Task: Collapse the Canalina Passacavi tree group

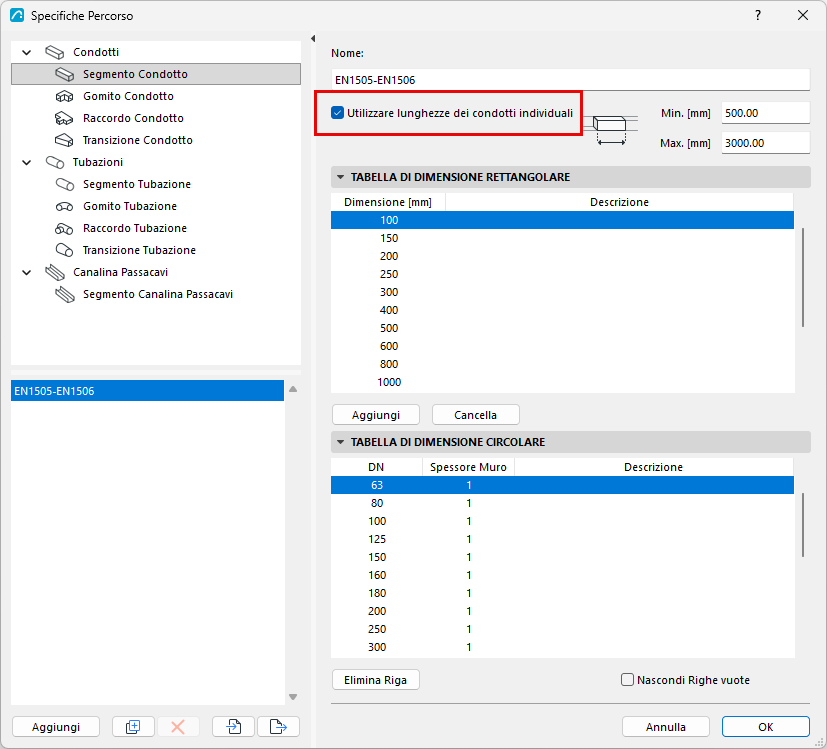Action: [x=26, y=272]
